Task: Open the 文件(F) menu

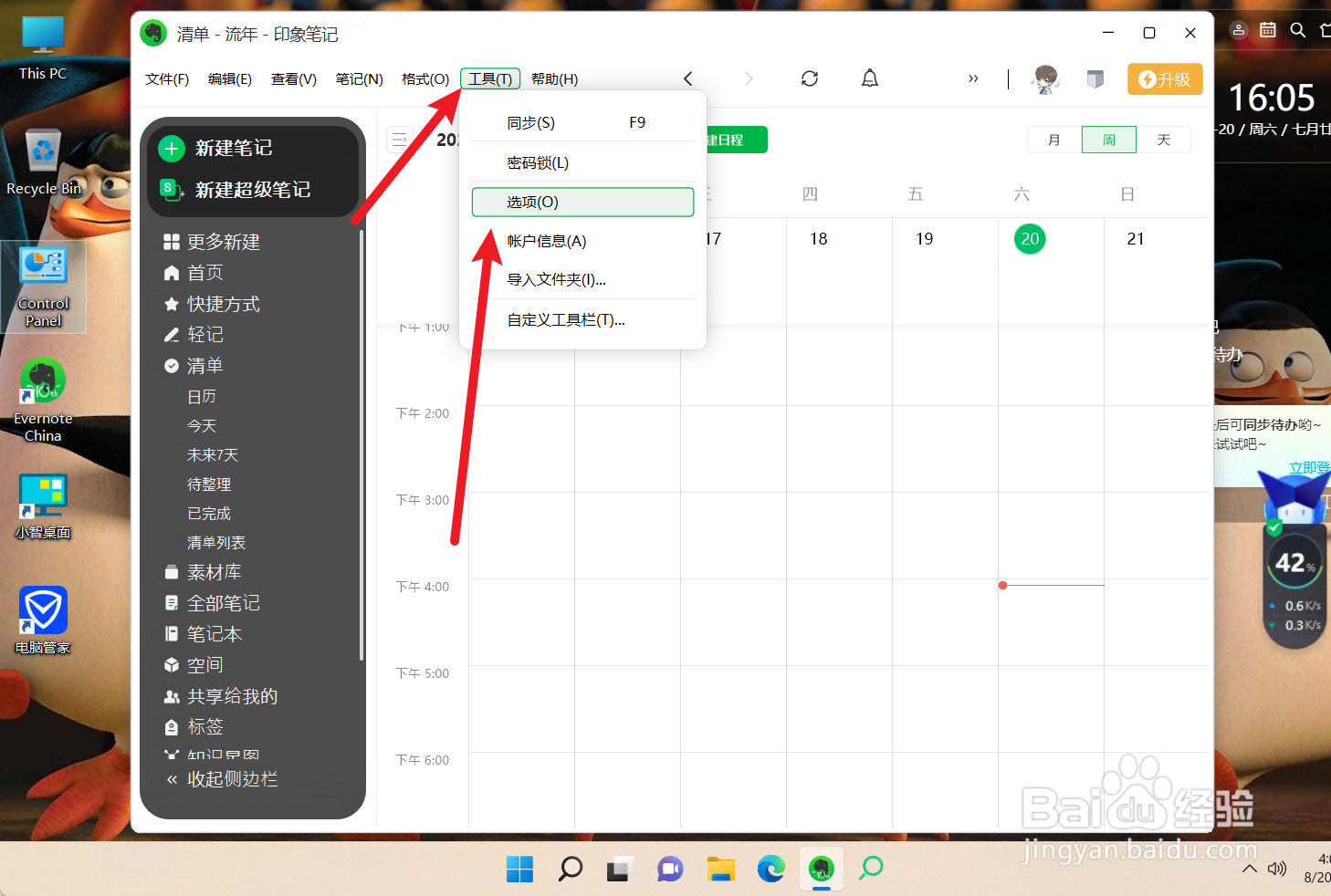Action: tap(167, 79)
